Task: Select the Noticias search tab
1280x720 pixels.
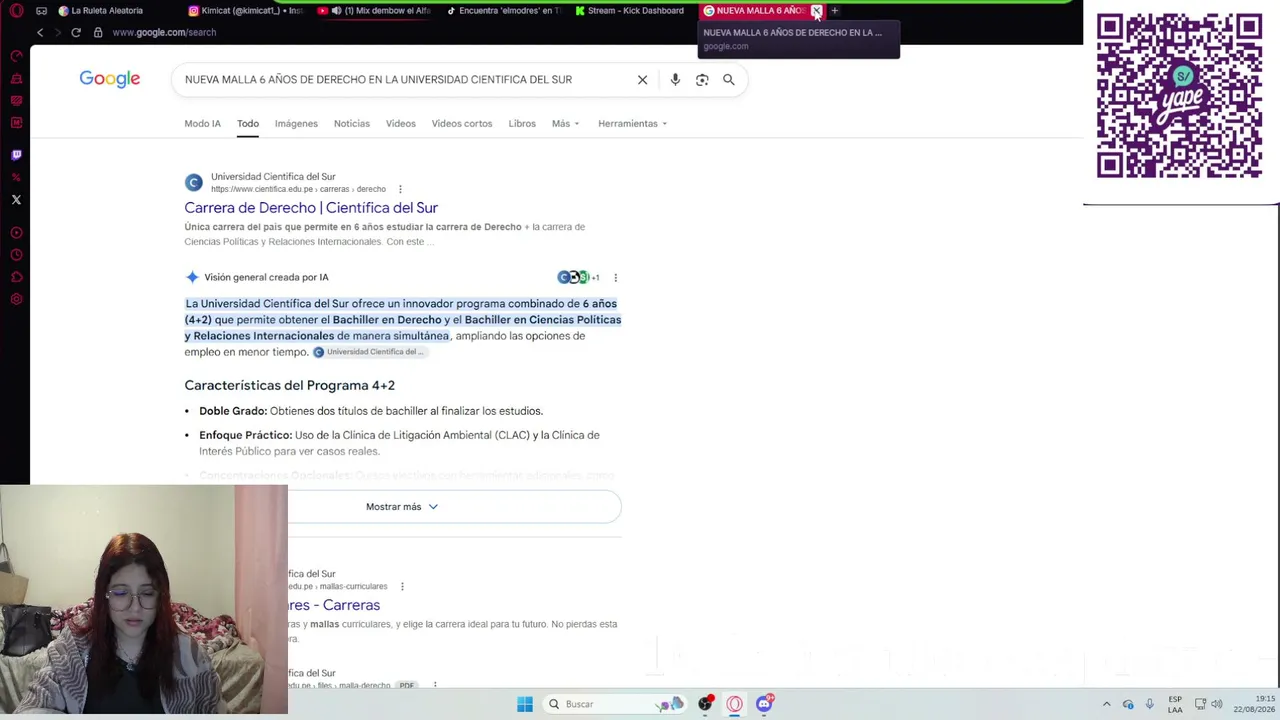Action: click(352, 124)
